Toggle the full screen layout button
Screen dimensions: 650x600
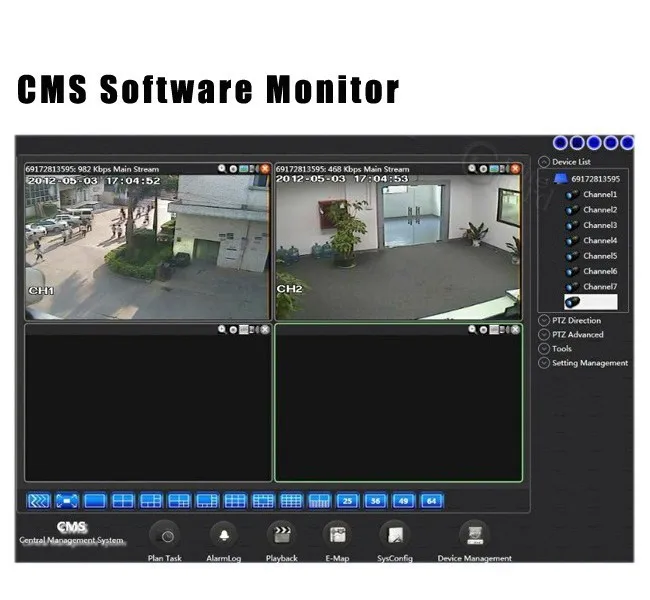coord(67,500)
